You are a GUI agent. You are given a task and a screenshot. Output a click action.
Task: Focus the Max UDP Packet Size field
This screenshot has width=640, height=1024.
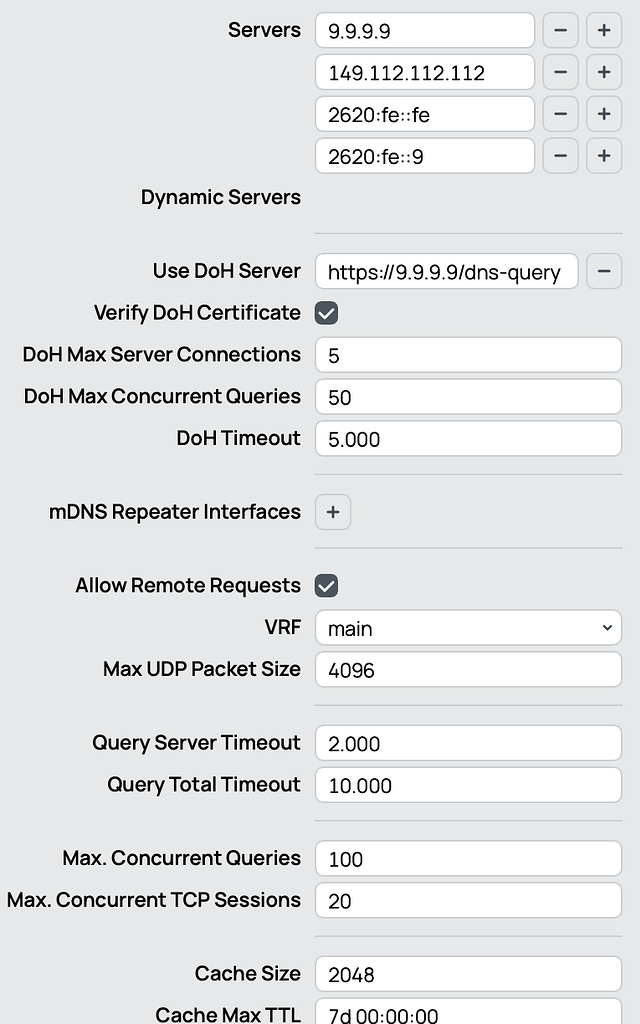pos(468,669)
